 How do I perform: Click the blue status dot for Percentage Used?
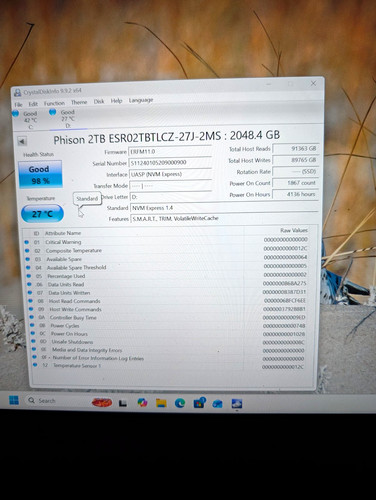(x=29, y=276)
